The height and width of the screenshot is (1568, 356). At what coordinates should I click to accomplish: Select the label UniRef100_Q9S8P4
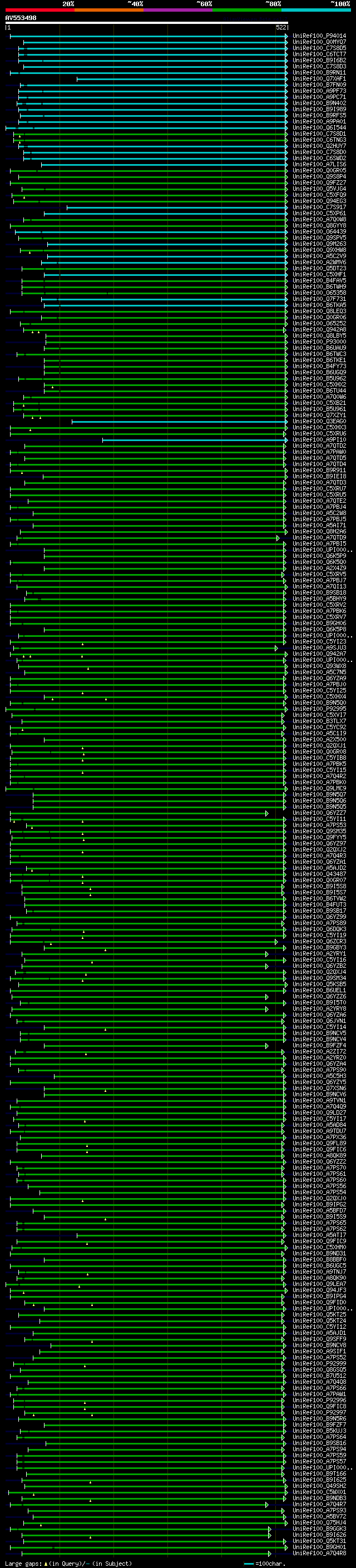tap(319, 176)
